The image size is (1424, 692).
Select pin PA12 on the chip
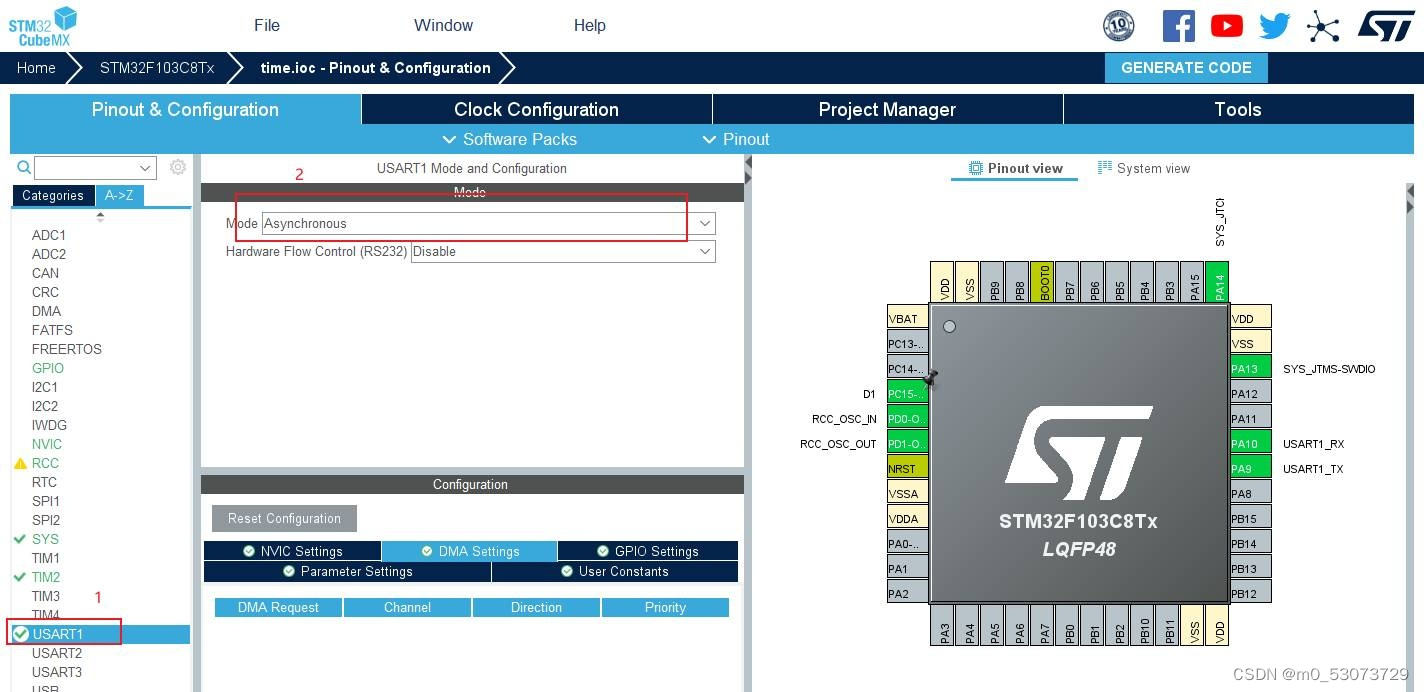coord(1250,393)
